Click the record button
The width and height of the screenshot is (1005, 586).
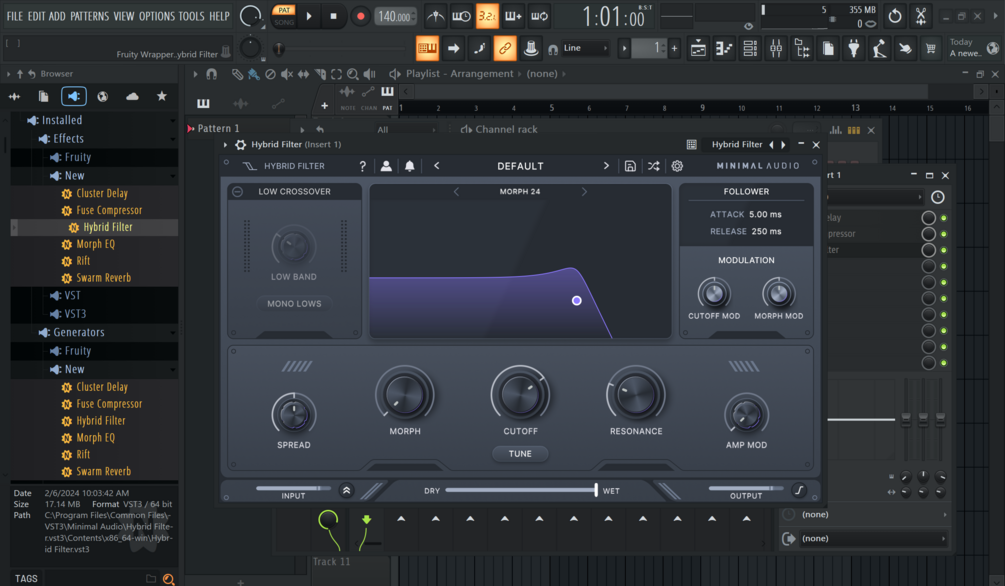point(360,16)
